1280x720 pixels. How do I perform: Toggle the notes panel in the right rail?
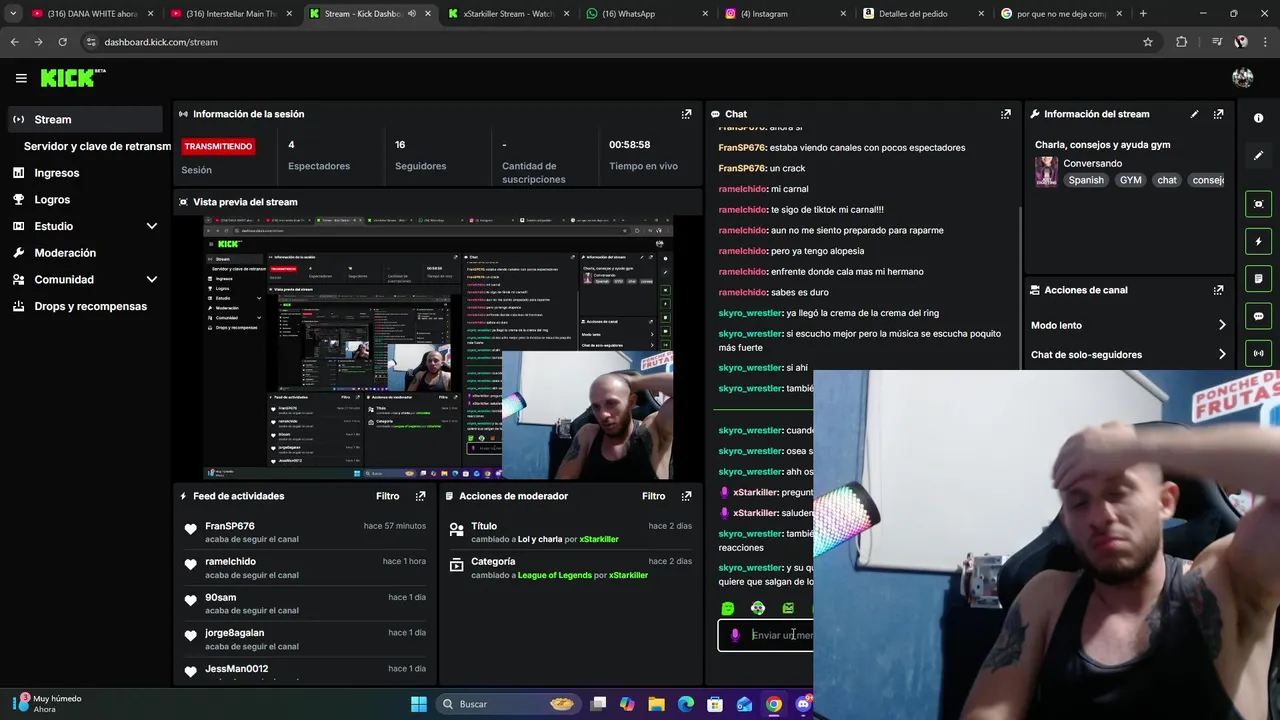point(1258,278)
